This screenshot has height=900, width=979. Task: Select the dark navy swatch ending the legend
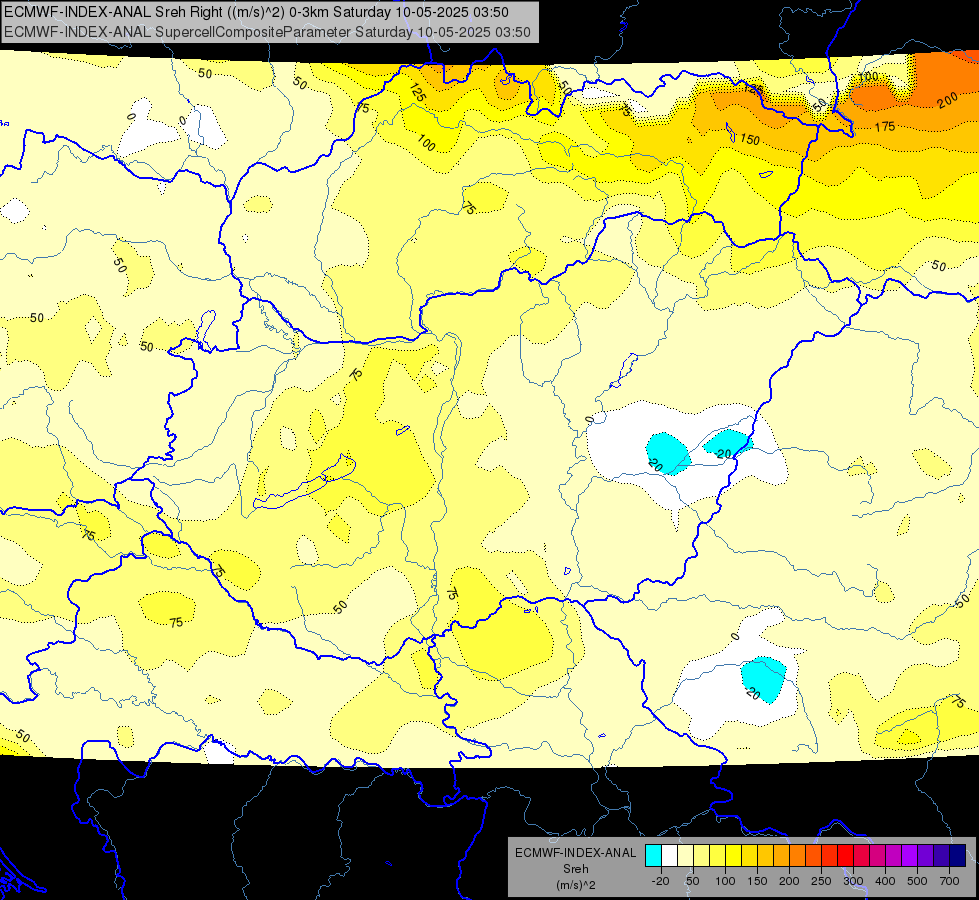click(x=958, y=855)
